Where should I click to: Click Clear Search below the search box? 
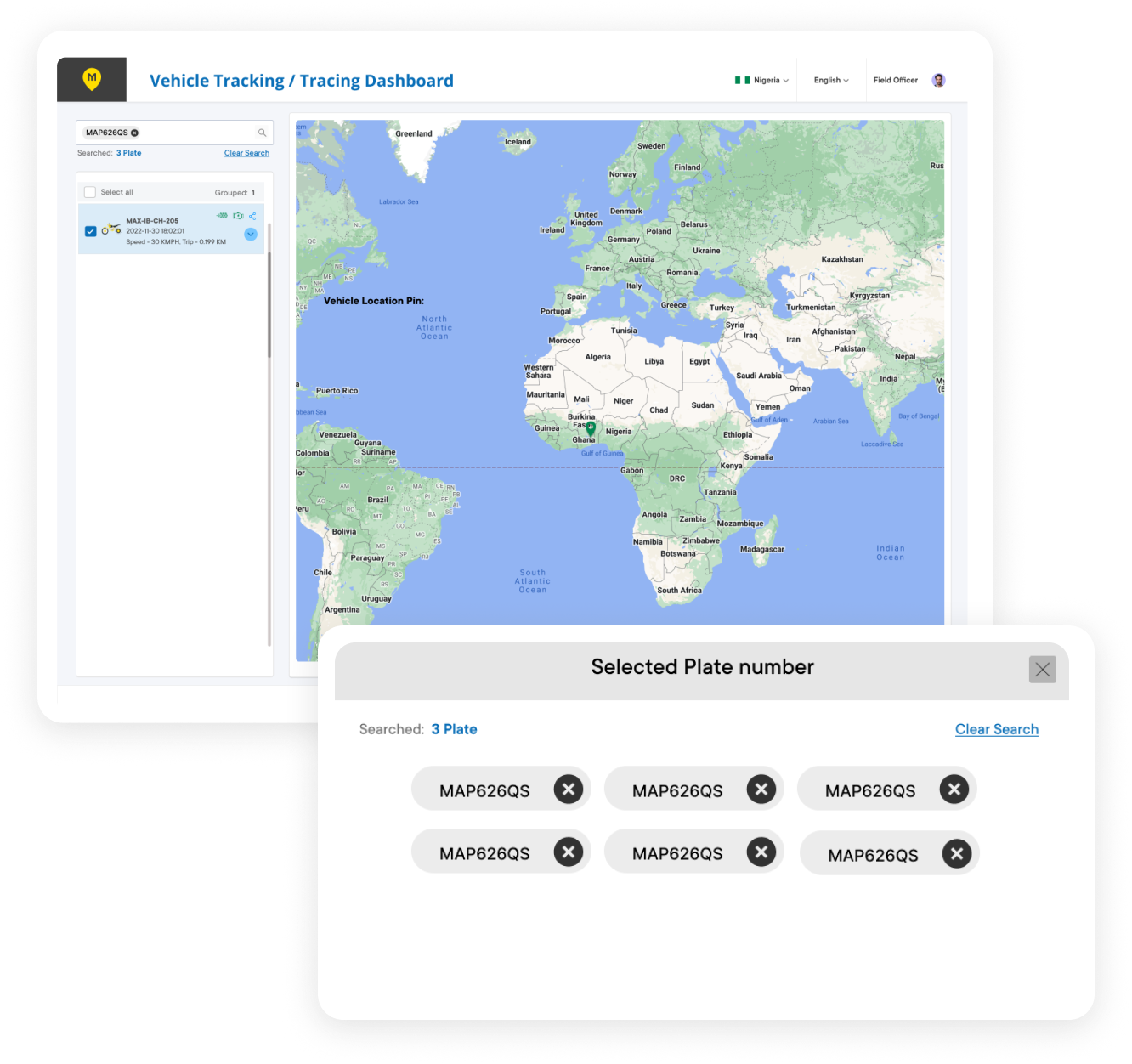pos(246,153)
